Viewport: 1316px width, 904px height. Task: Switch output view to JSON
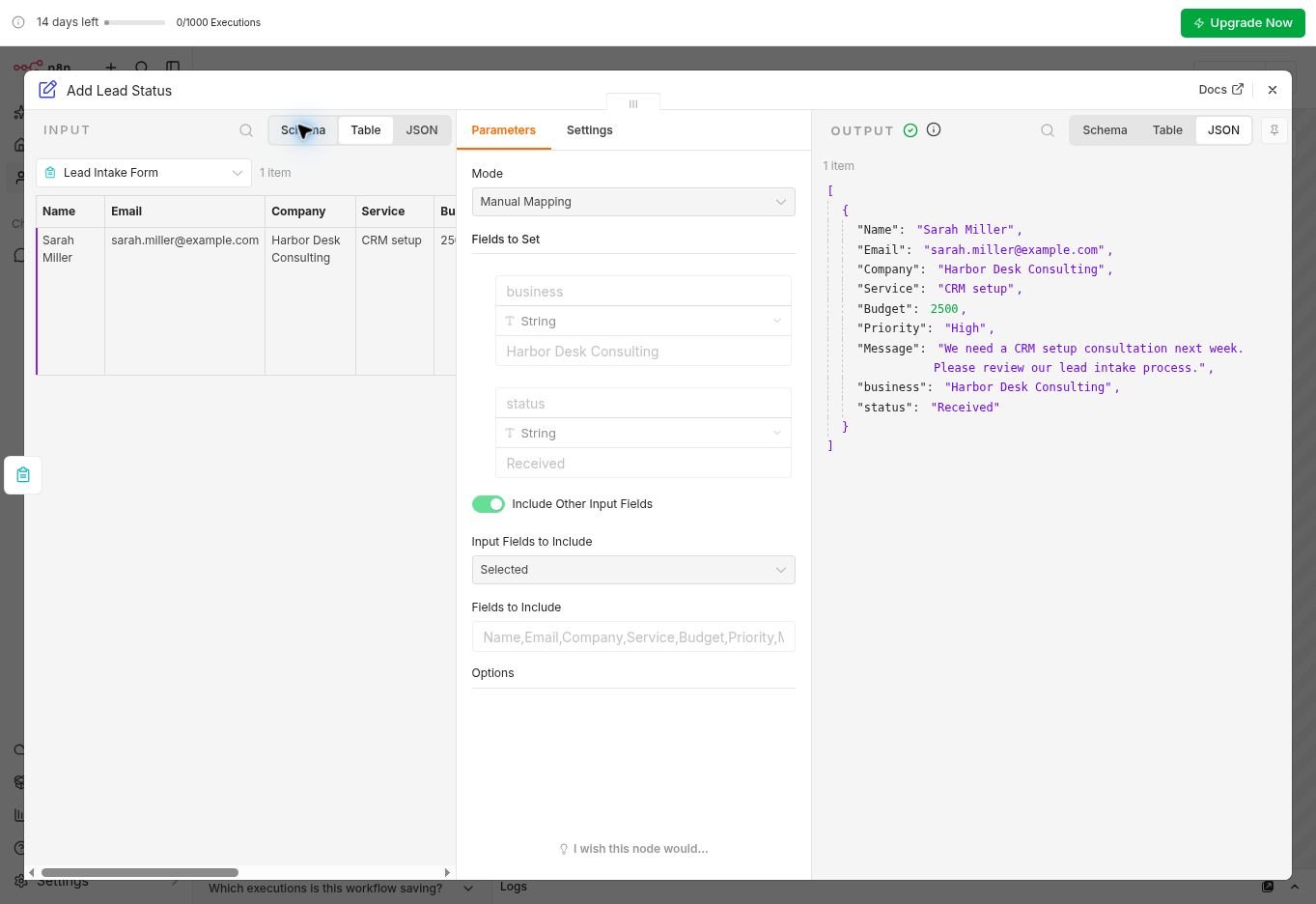(x=1223, y=130)
